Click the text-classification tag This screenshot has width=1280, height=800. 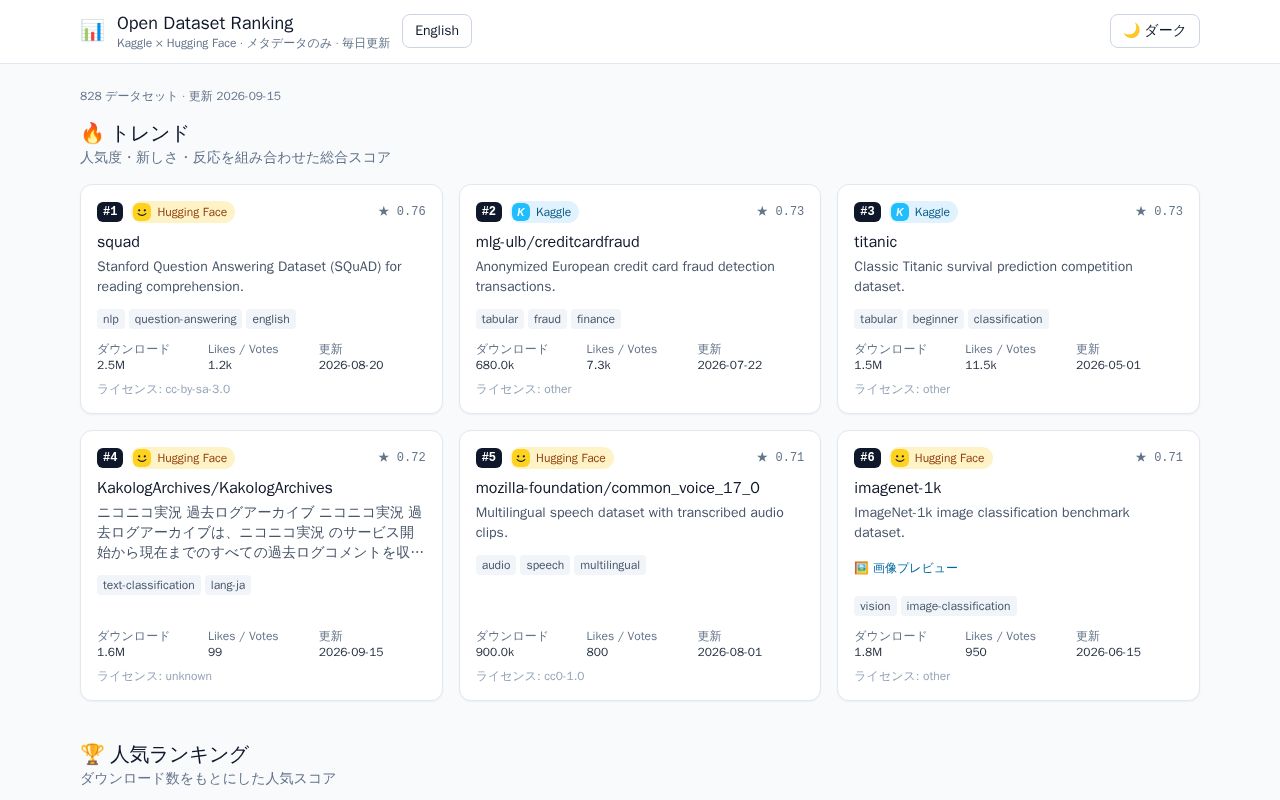pyautogui.click(x=149, y=585)
